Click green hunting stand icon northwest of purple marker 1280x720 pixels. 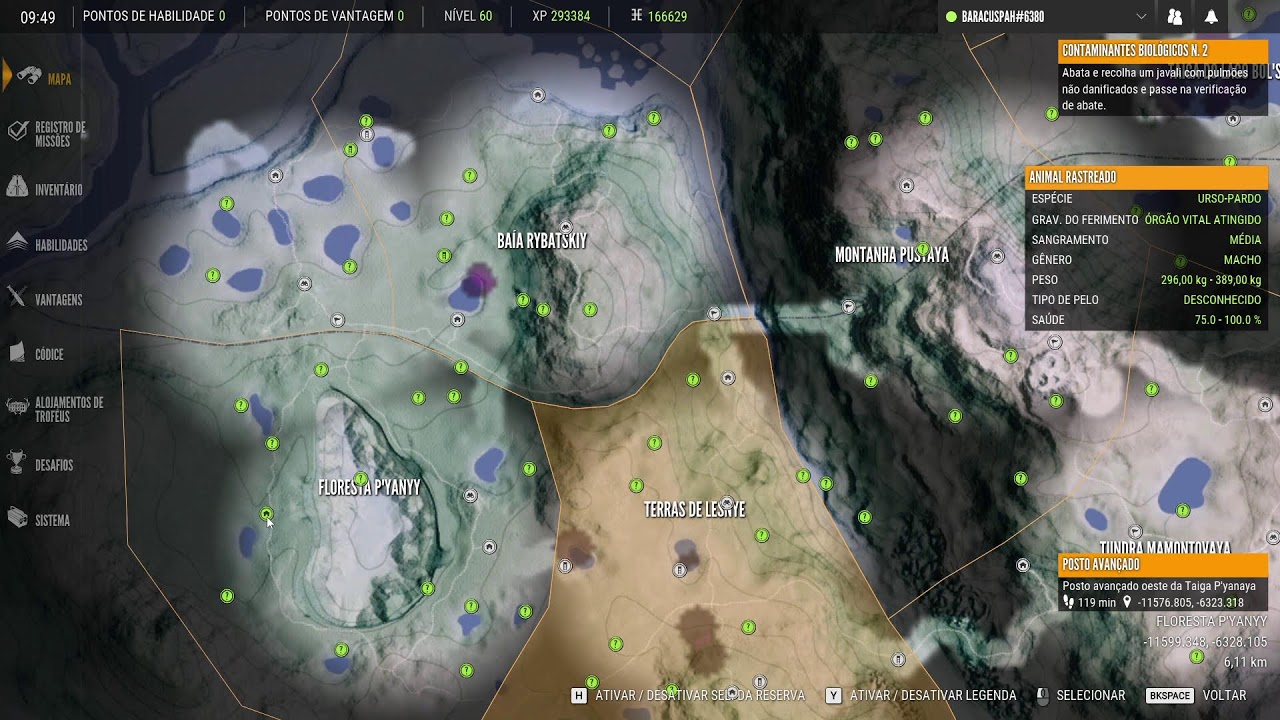[x=444, y=256]
